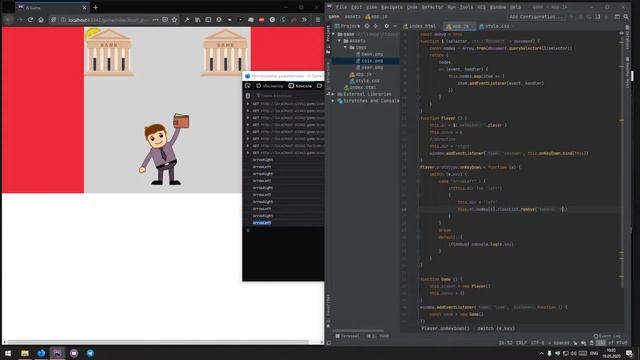Open page actions three-dots menu in address bar
This screenshot has height=360, width=640.
[156, 20]
